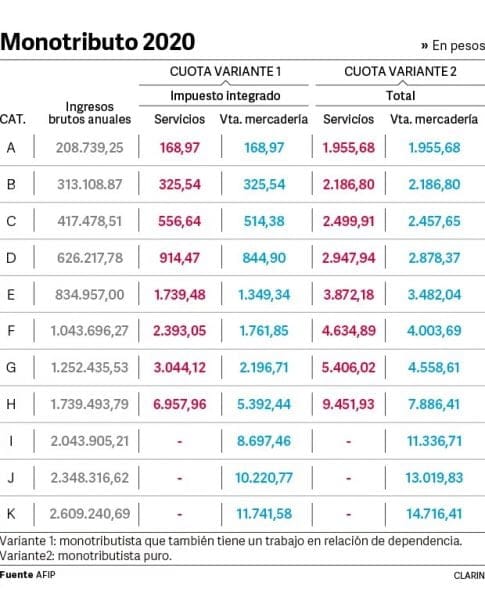Select the Impuesto integrado subheader
Viewport: 485px width, 600px height.
click(225, 96)
